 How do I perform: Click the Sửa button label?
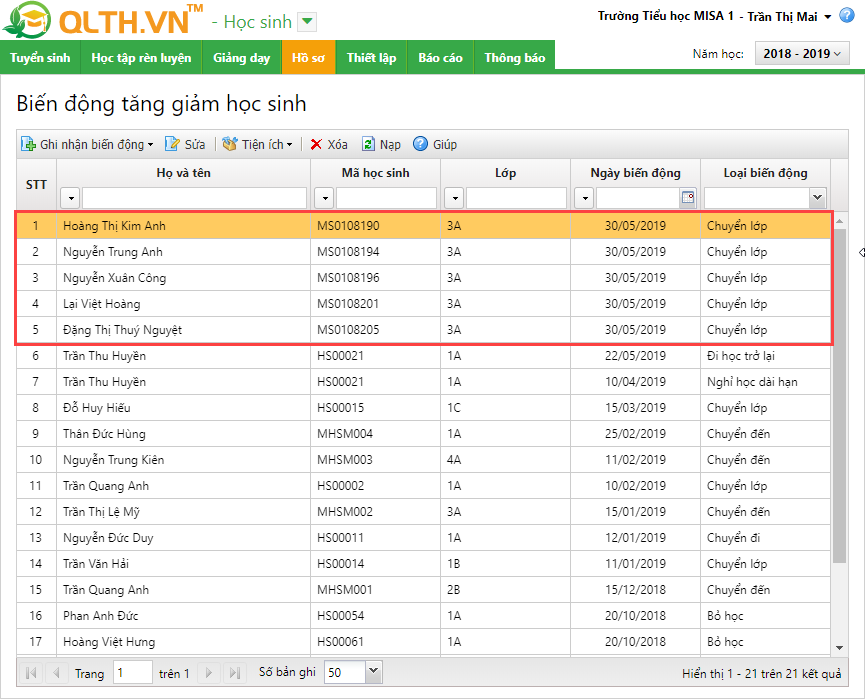195,145
